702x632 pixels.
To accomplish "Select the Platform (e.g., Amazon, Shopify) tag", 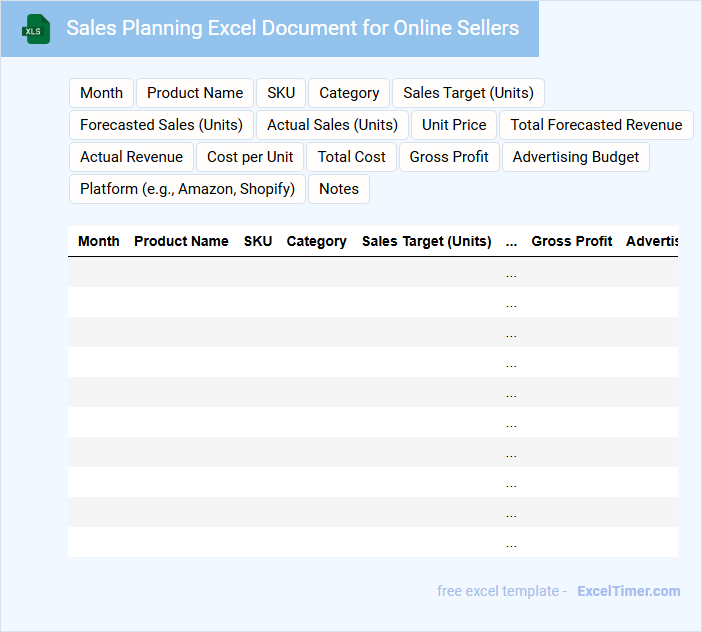I will click(x=187, y=189).
